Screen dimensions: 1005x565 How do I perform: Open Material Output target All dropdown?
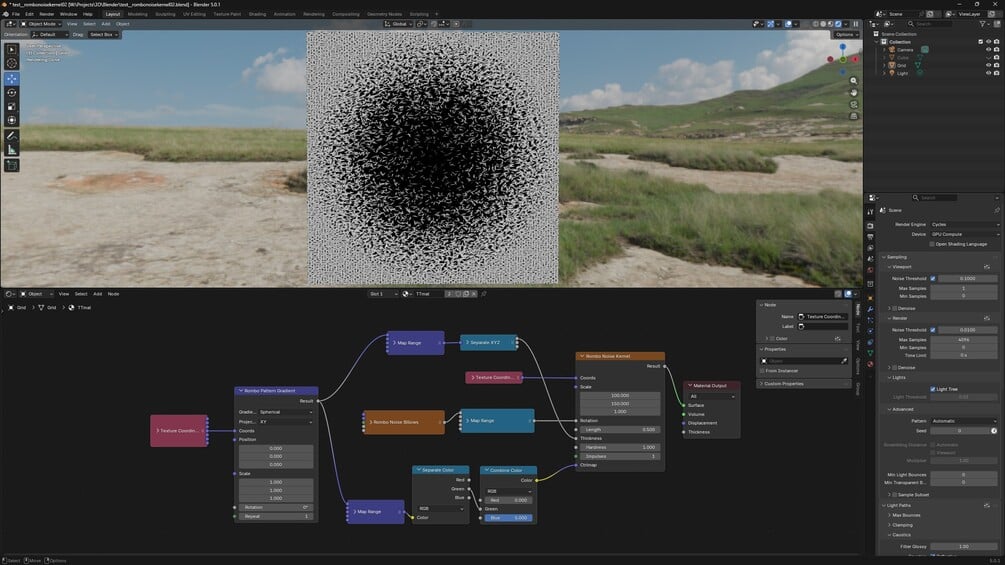(712, 397)
